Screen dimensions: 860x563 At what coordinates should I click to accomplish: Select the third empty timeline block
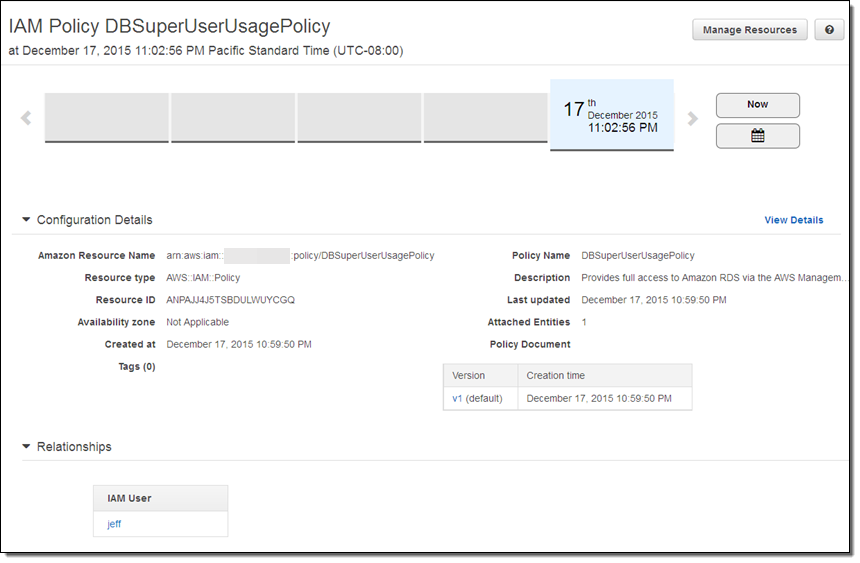coord(359,118)
